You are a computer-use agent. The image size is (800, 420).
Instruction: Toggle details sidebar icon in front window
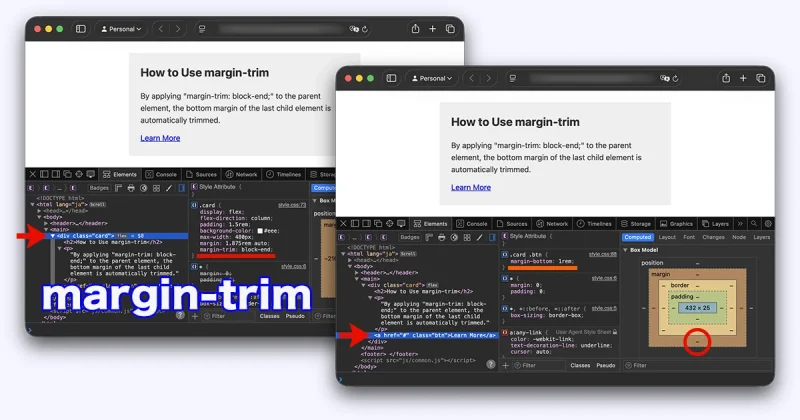pos(492,237)
